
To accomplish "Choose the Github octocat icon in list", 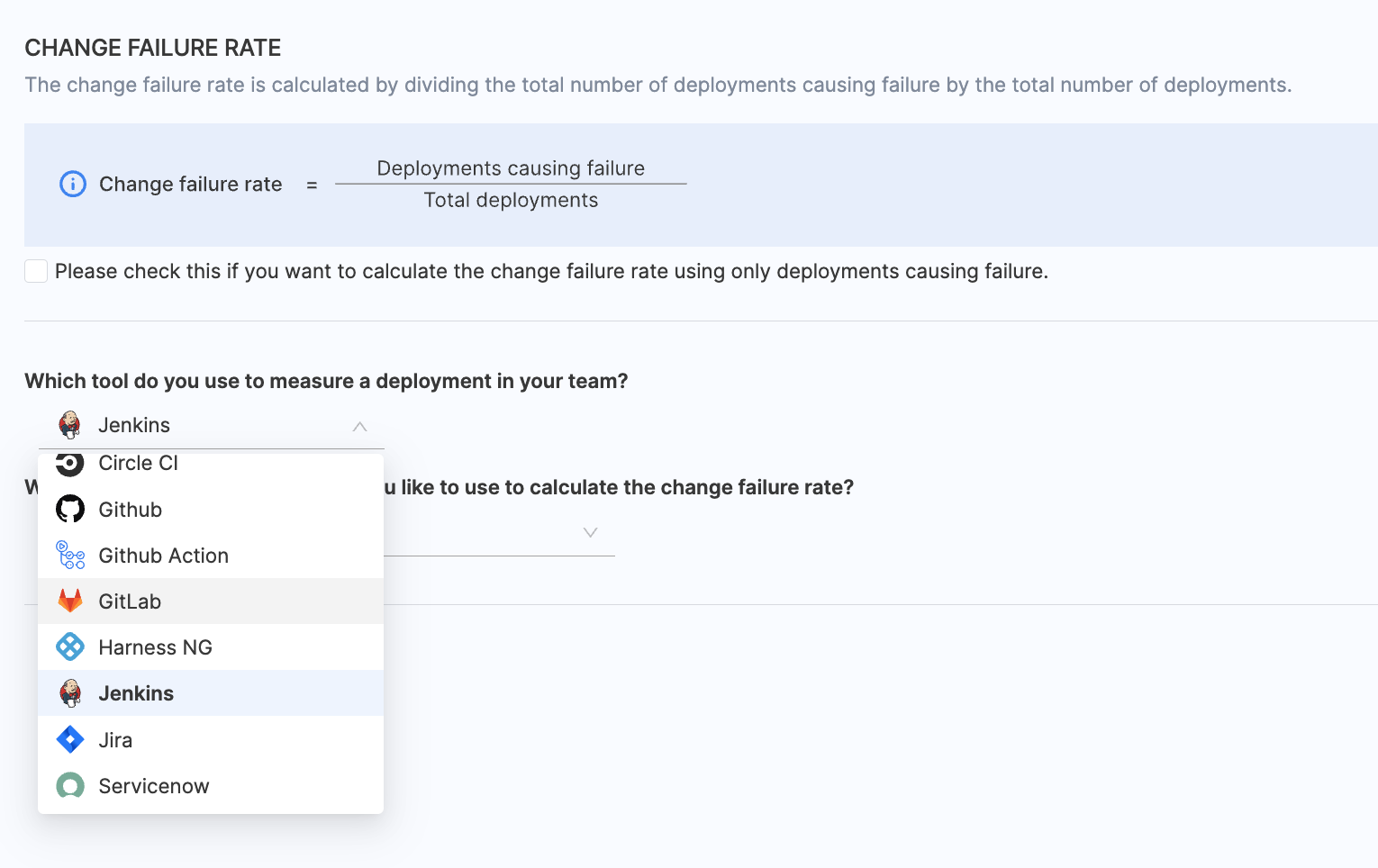I will pos(69,510).
